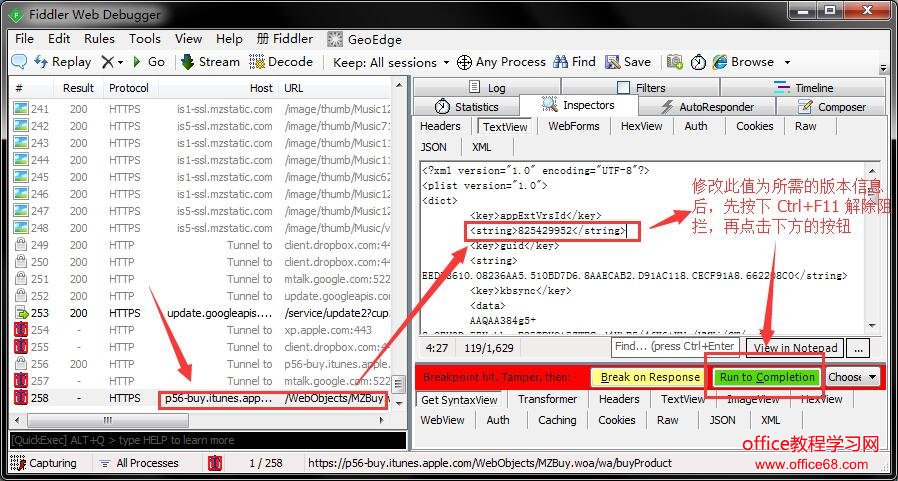Click View in Notepad button
Image resolution: width=898 pixels, height=481 pixels.
(795, 348)
